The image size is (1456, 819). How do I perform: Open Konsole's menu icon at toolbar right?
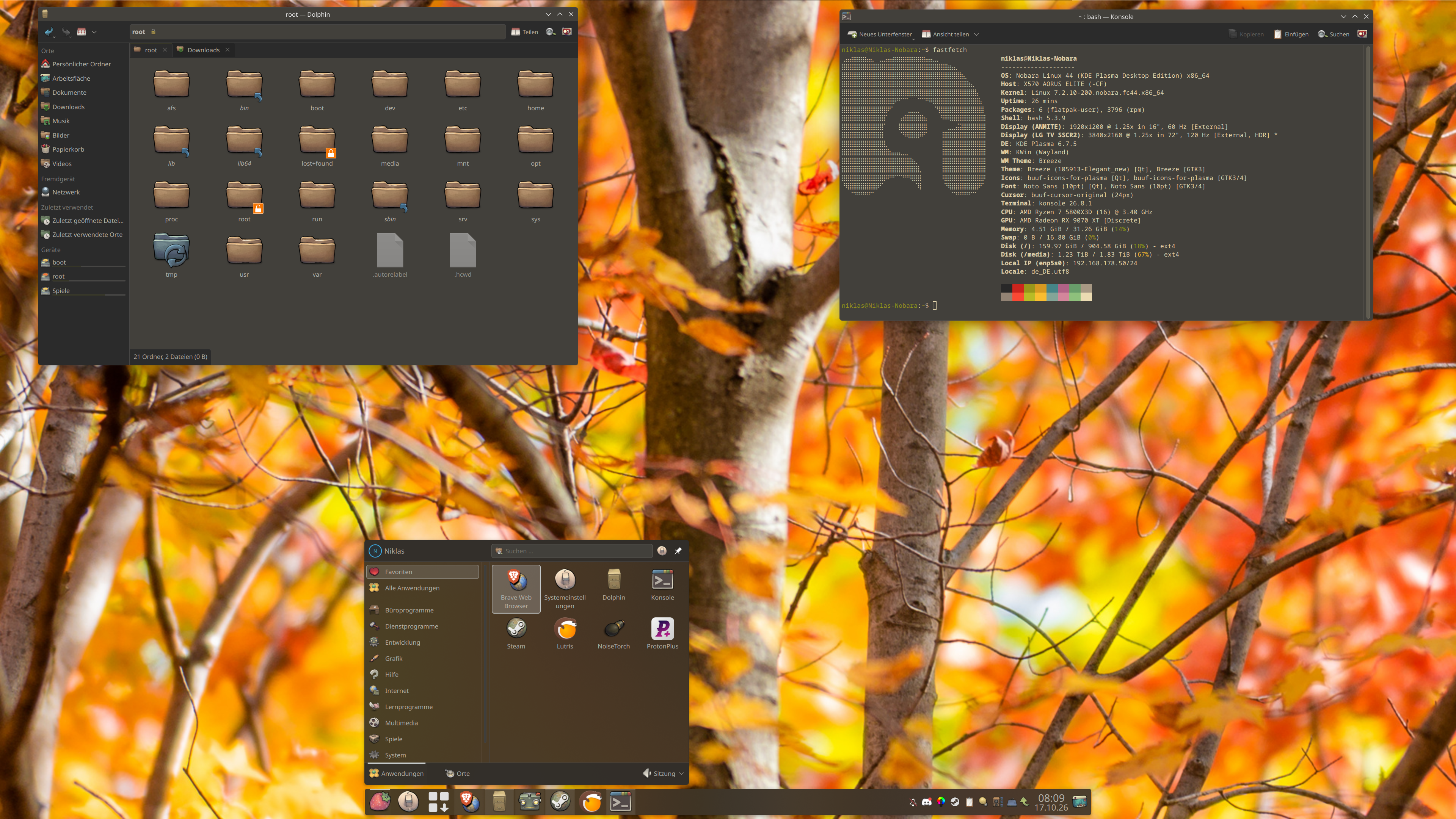(1362, 34)
